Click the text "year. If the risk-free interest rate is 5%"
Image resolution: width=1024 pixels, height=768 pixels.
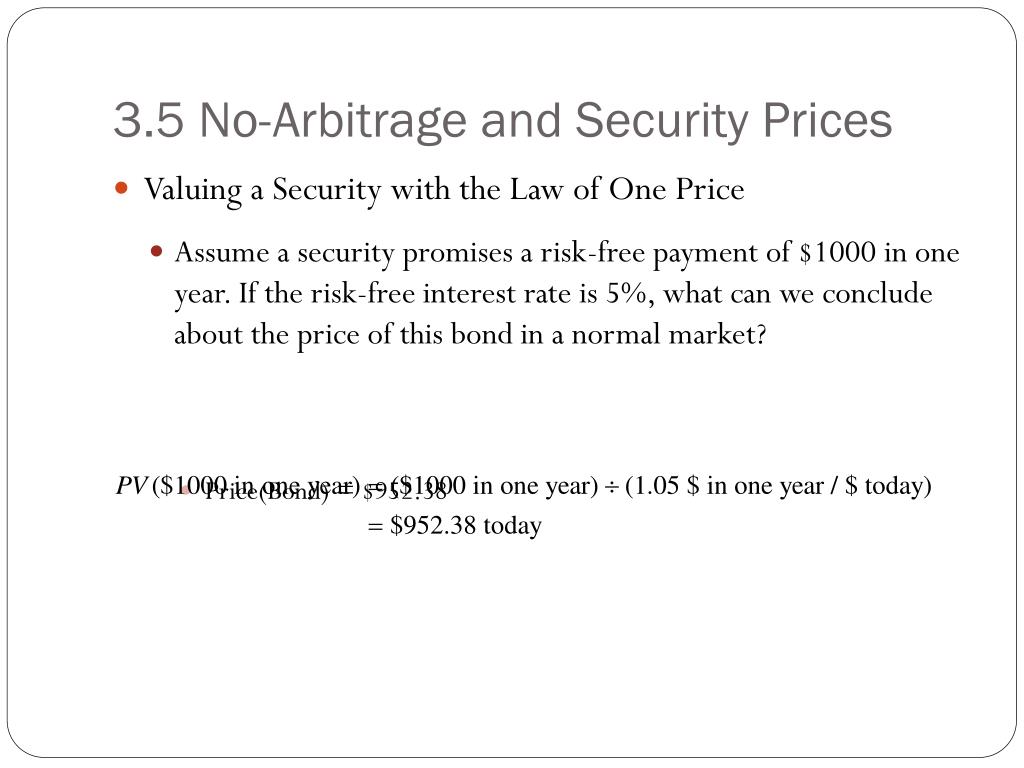point(414,294)
